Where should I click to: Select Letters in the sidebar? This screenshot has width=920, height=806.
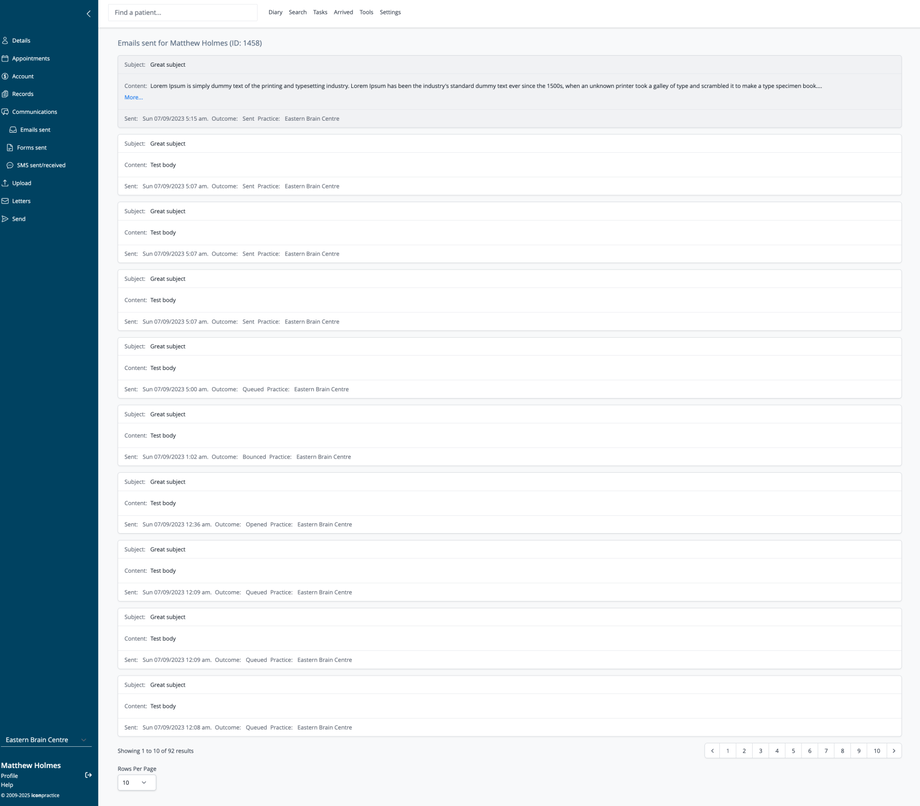coord(21,201)
